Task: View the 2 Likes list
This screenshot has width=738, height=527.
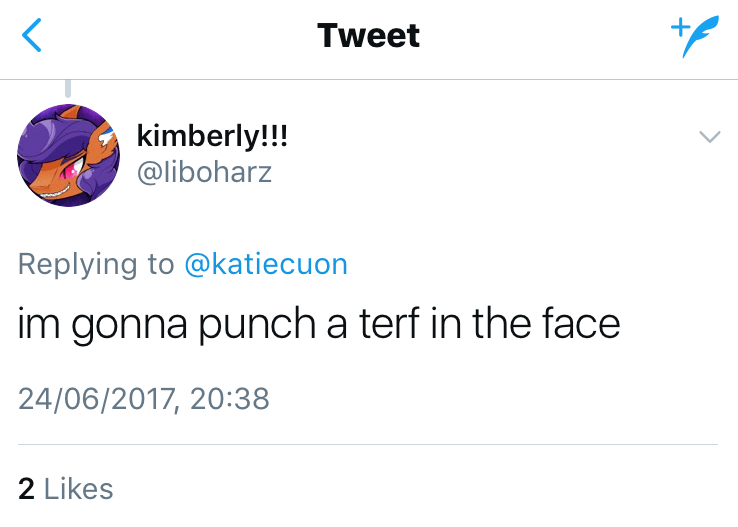Action: point(66,489)
